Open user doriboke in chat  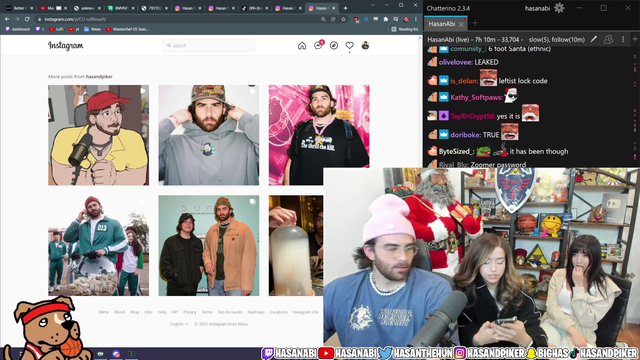click(x=466, y=135)
